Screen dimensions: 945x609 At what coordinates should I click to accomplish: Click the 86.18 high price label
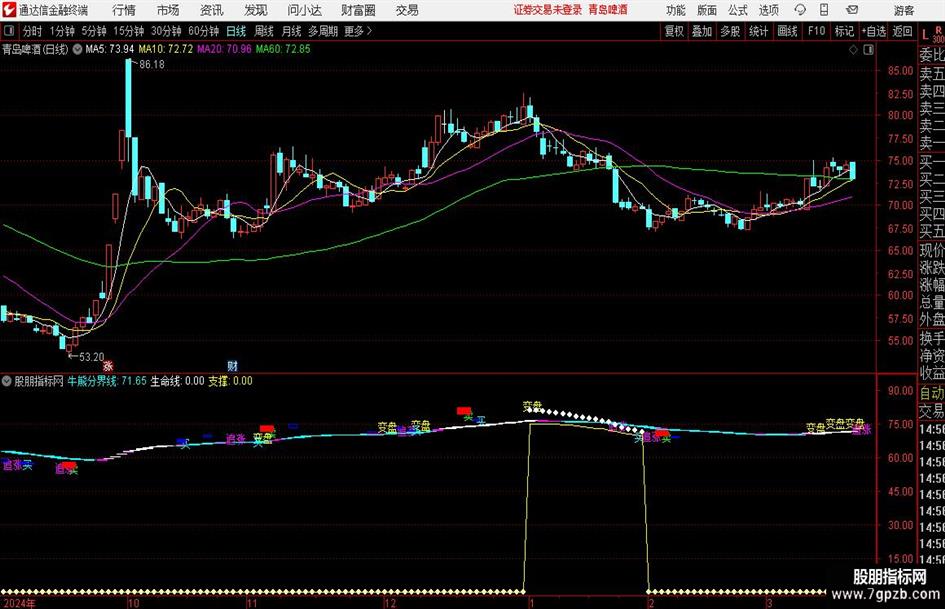(x=151, y=65)
